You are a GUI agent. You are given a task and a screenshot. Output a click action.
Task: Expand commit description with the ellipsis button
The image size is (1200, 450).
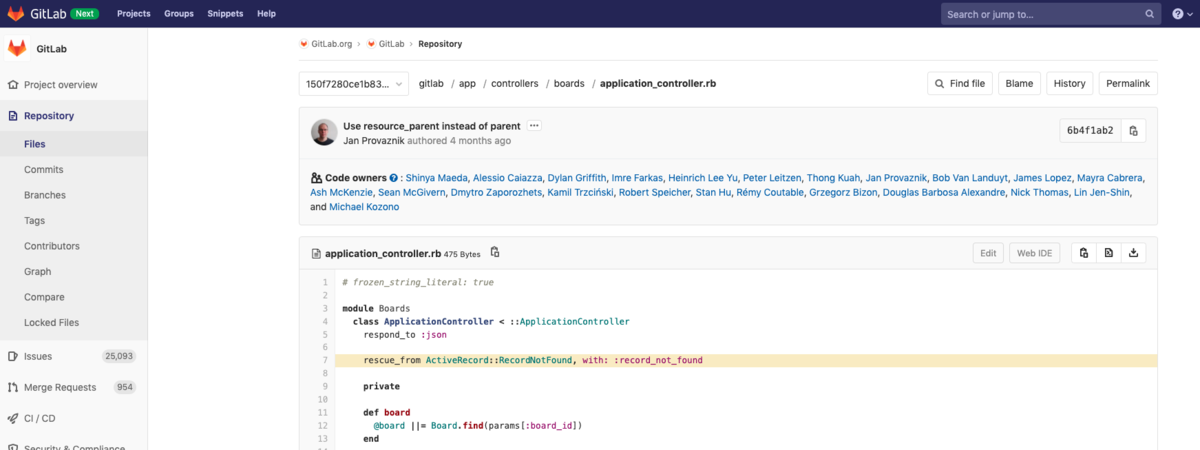point(534,126)
